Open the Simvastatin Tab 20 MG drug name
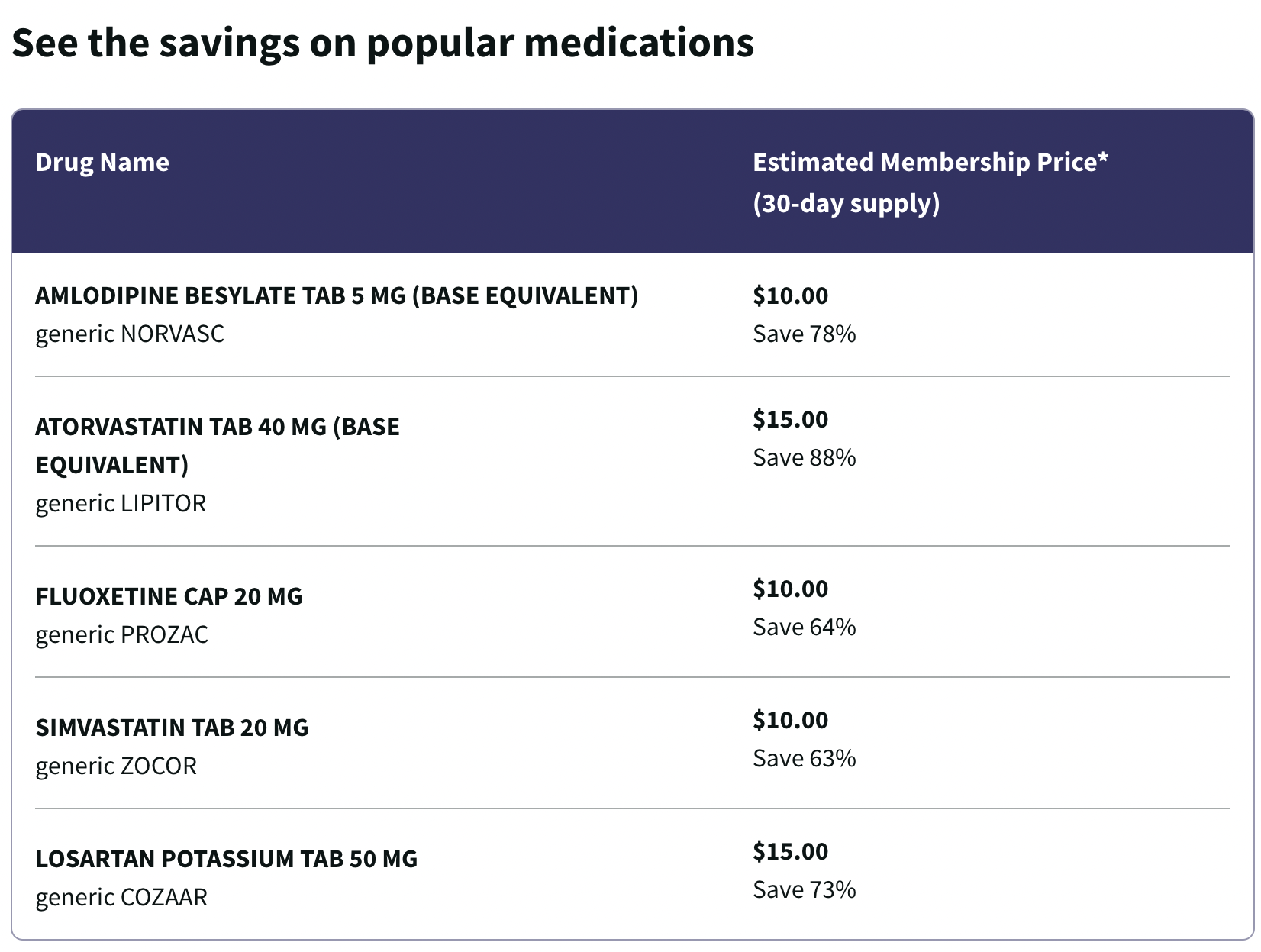This screenshot has height=952, width=1261. [172, 728]
